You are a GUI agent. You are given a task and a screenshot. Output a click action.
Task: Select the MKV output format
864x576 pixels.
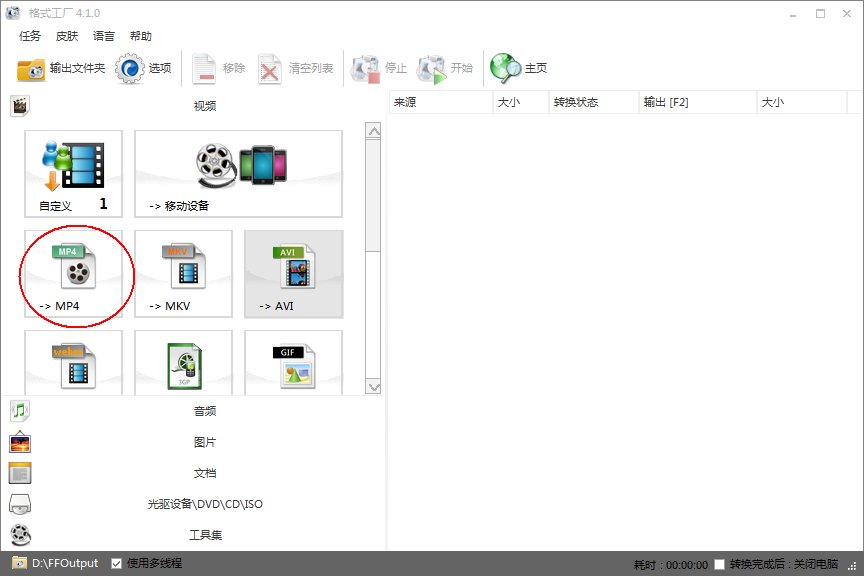[x=183, y=273]
